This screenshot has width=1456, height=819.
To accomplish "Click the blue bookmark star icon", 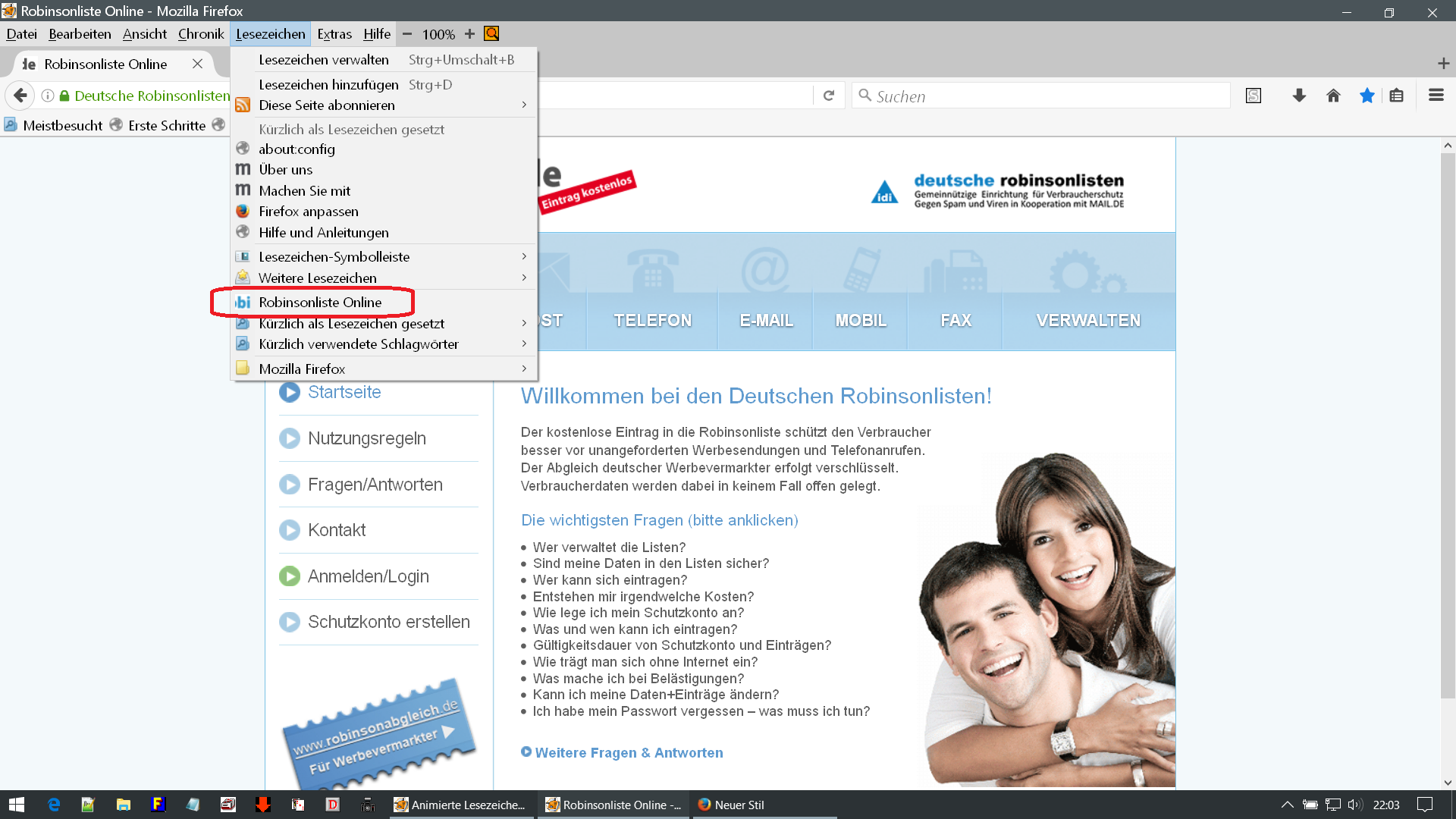I will point(1367,96).
